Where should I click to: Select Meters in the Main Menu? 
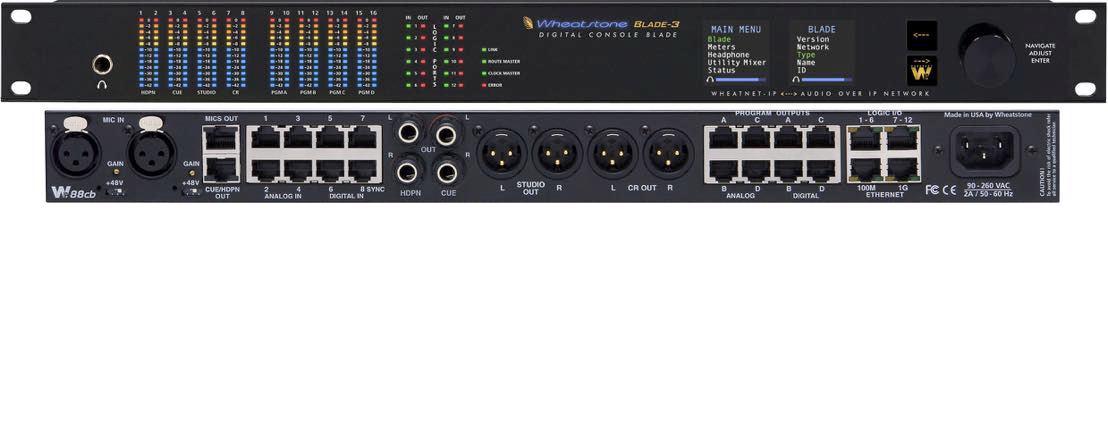721,47
